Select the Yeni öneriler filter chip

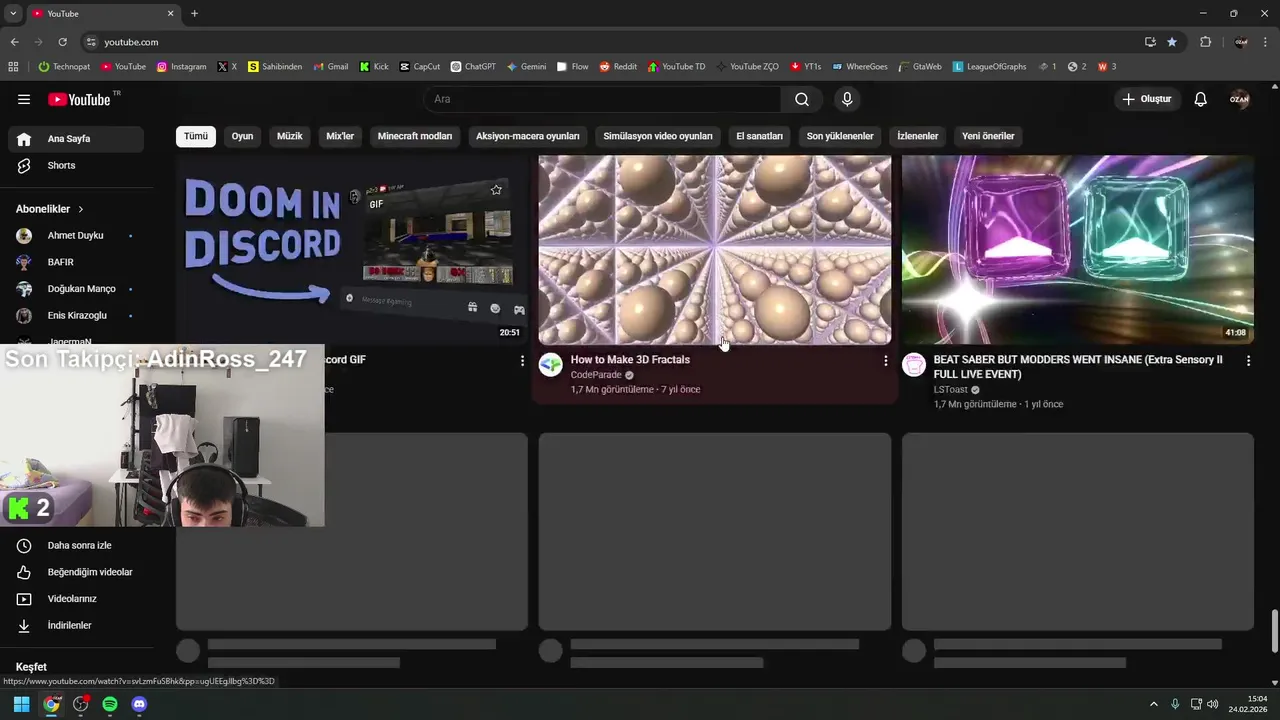tap(988, 136)
